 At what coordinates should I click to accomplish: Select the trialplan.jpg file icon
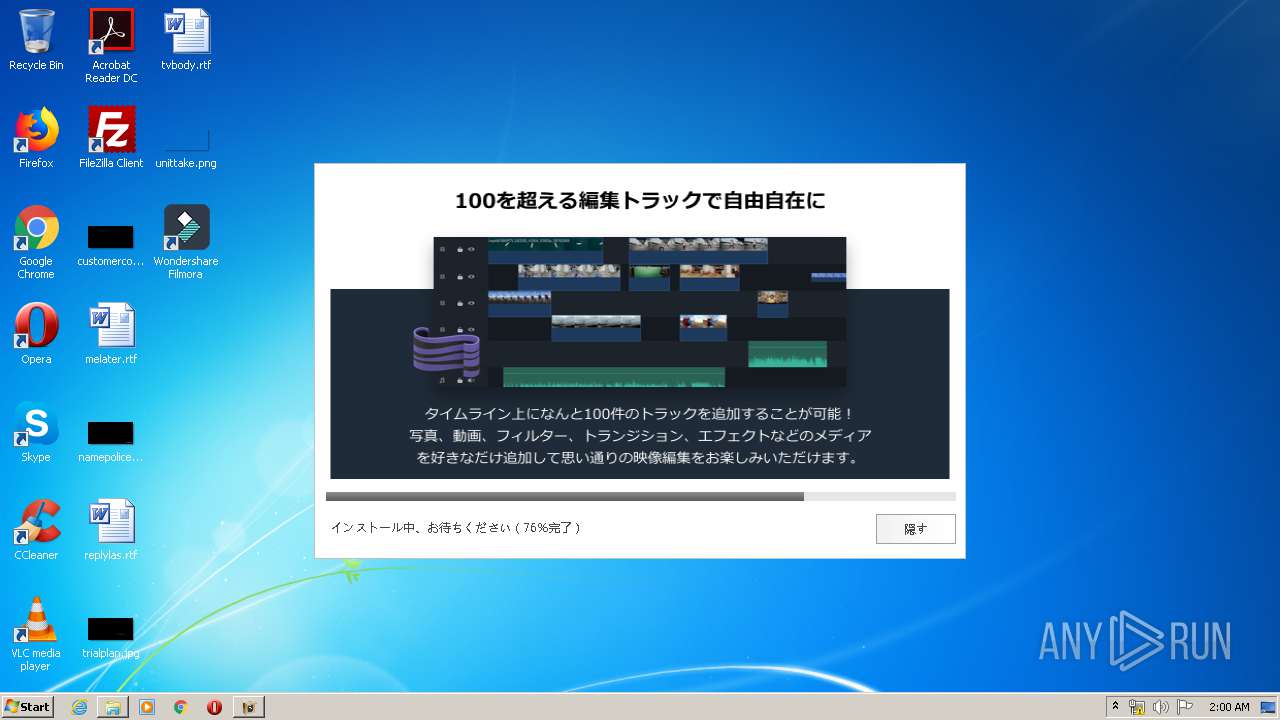click(x=111, y=636)
